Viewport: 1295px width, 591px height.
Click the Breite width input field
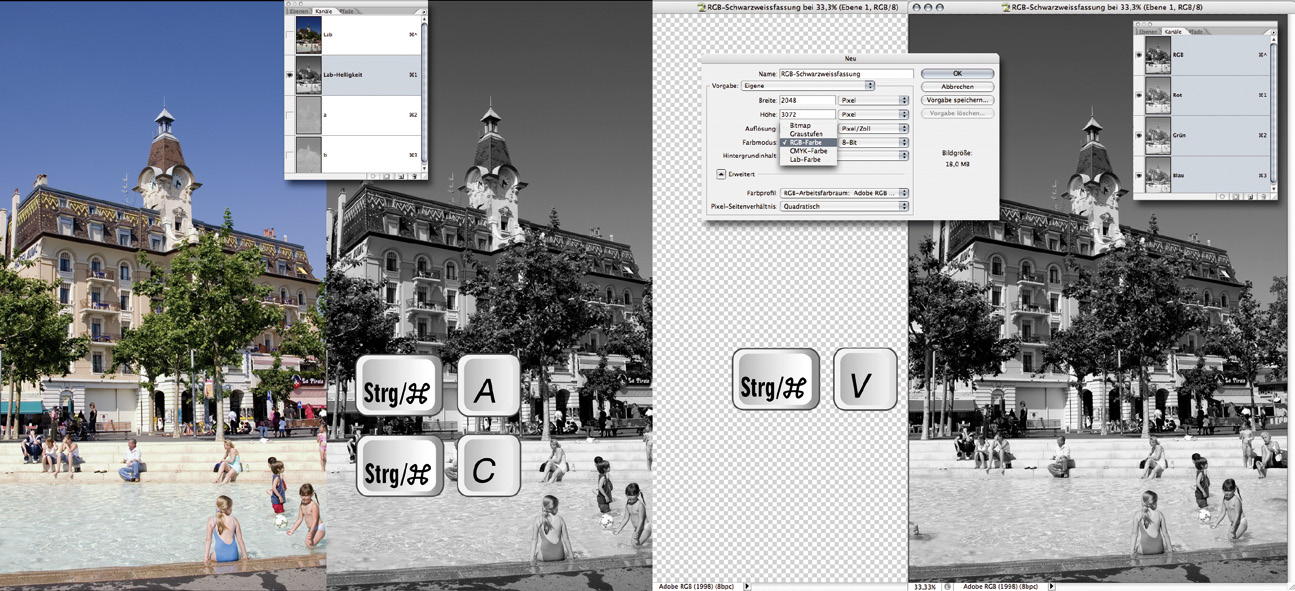click(x=807, y=100)
